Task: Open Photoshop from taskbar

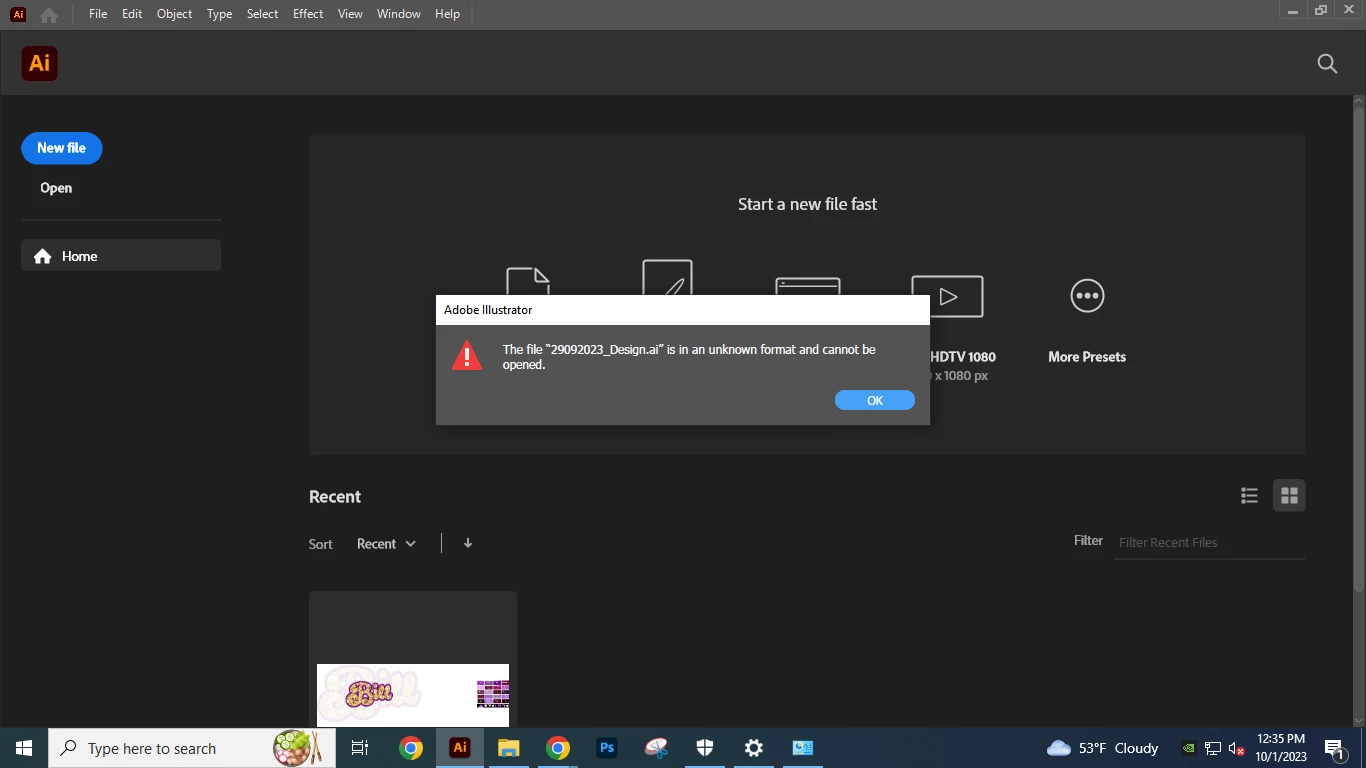Action: [607, 748]
